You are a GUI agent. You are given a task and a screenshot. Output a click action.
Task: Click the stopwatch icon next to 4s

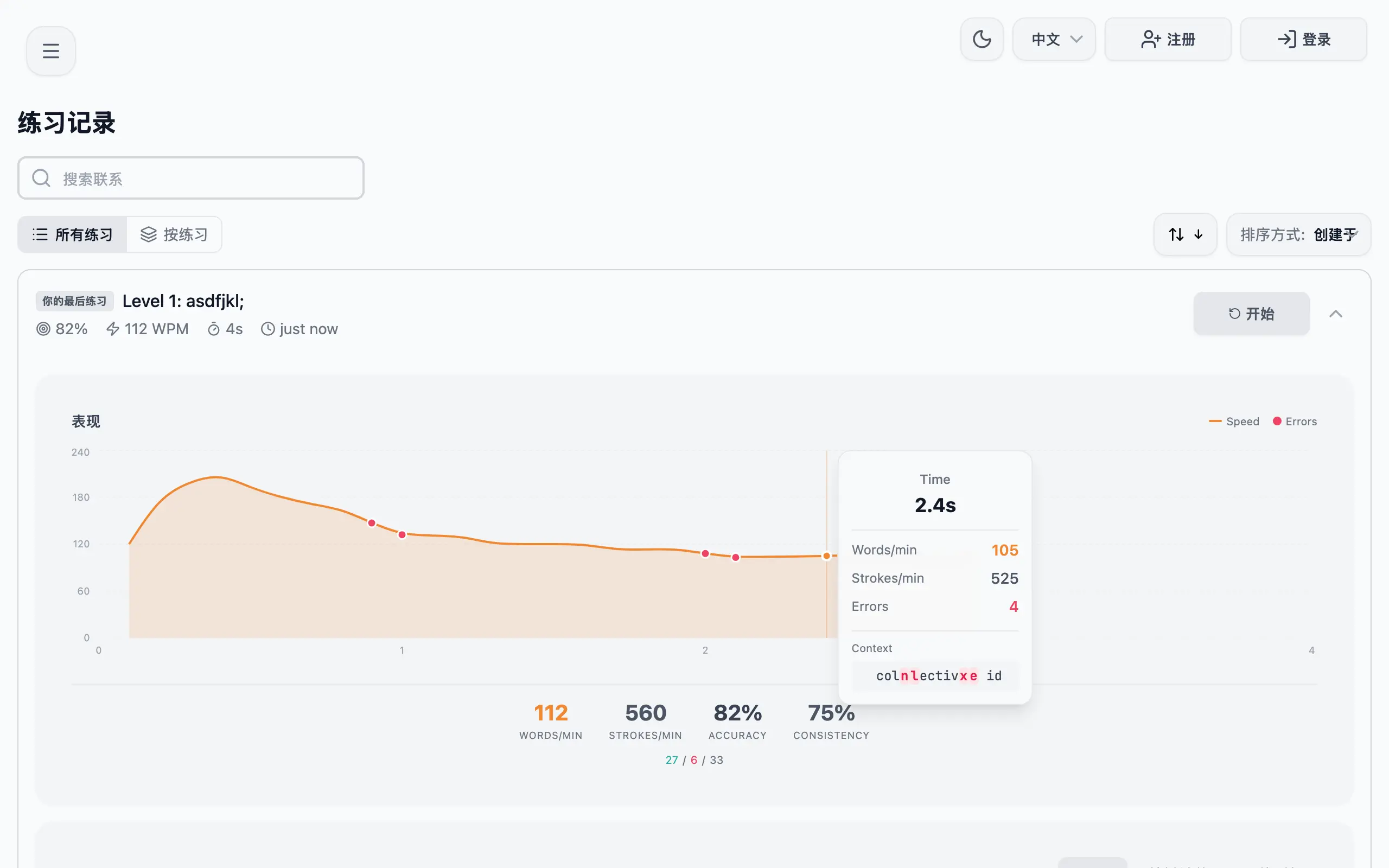(214, 328)
